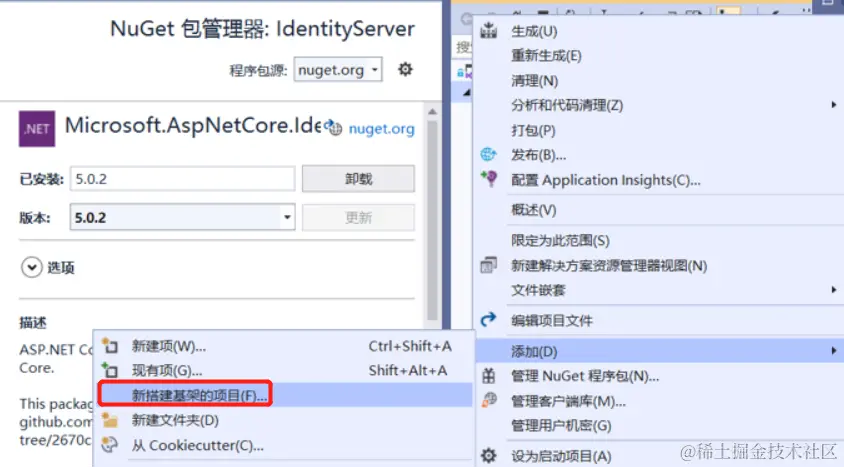Click the New Item (新建项) icon
This screenshot has width=844, height=468.
coord(110,345)
